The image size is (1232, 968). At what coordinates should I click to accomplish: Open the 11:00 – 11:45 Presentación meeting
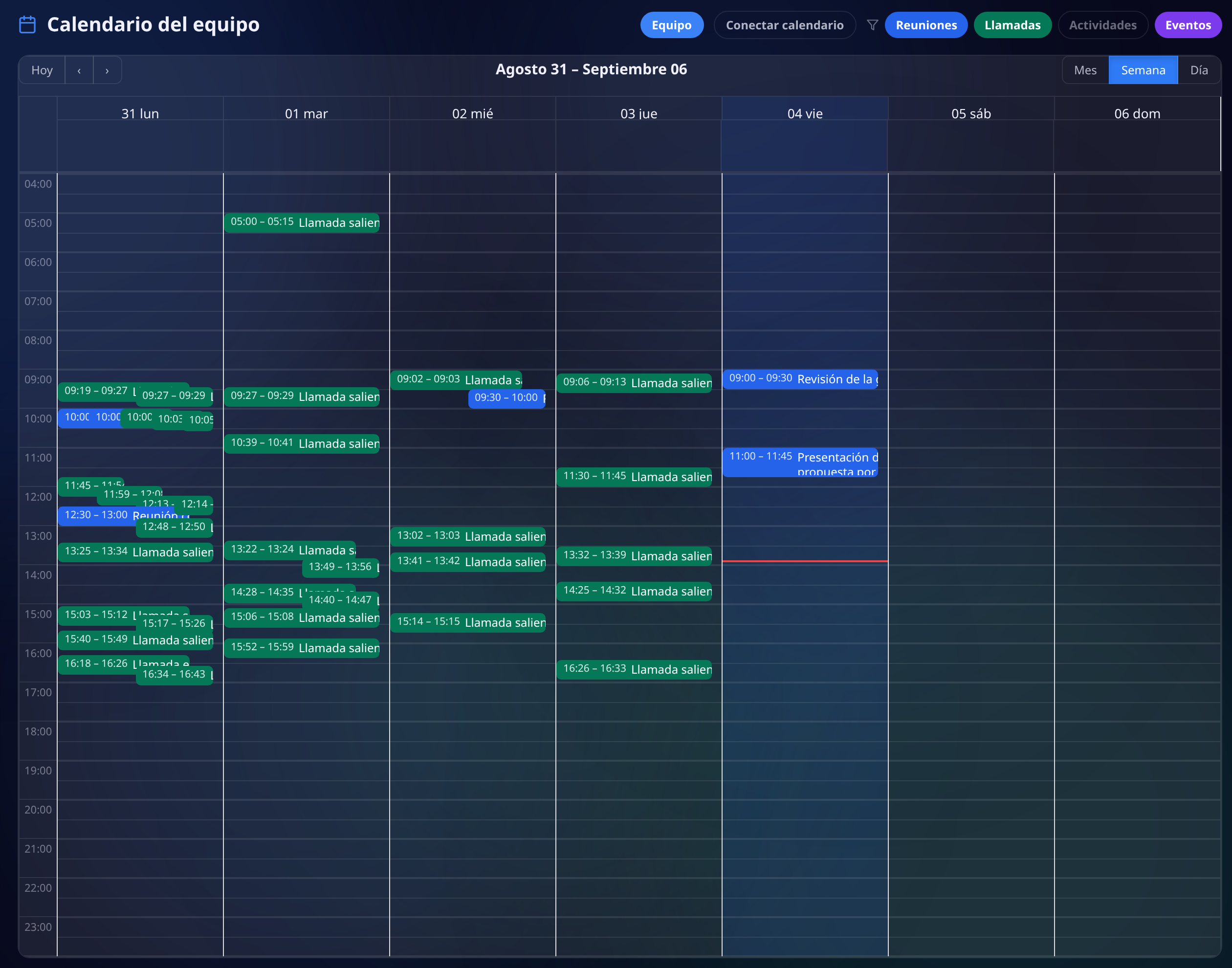800,462
